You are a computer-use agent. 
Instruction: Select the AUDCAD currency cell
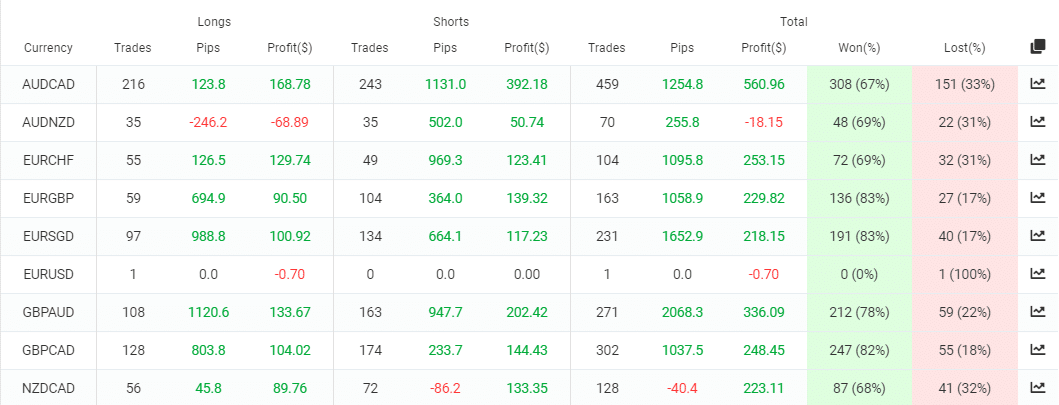click(48, 84)
